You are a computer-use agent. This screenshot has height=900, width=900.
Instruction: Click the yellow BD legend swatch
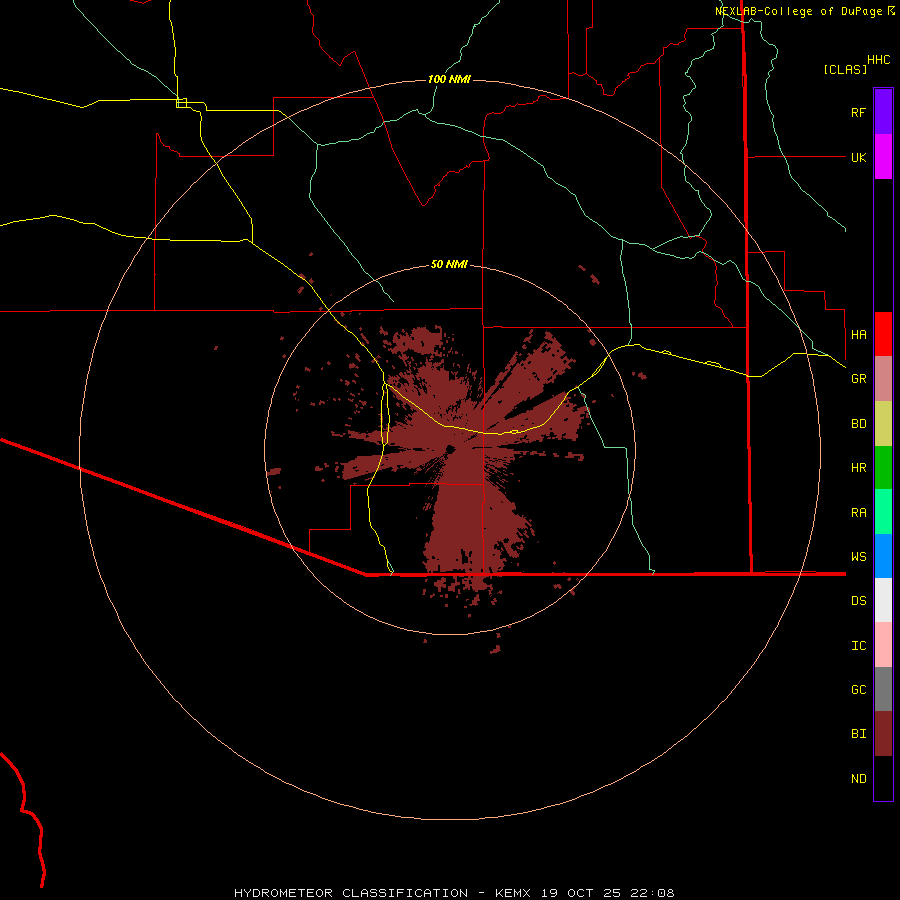883,424
